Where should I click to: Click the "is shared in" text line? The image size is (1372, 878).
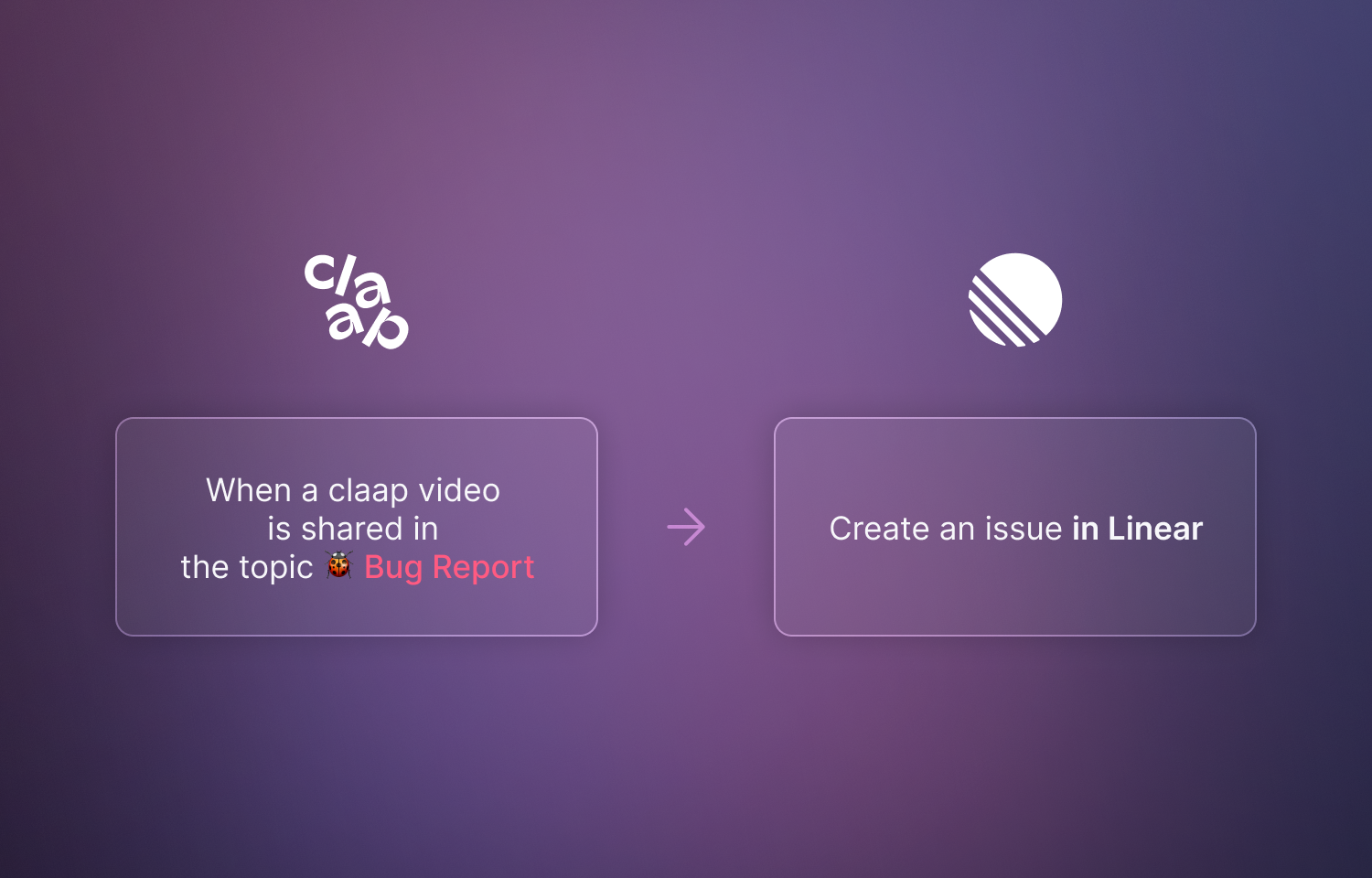353,529
